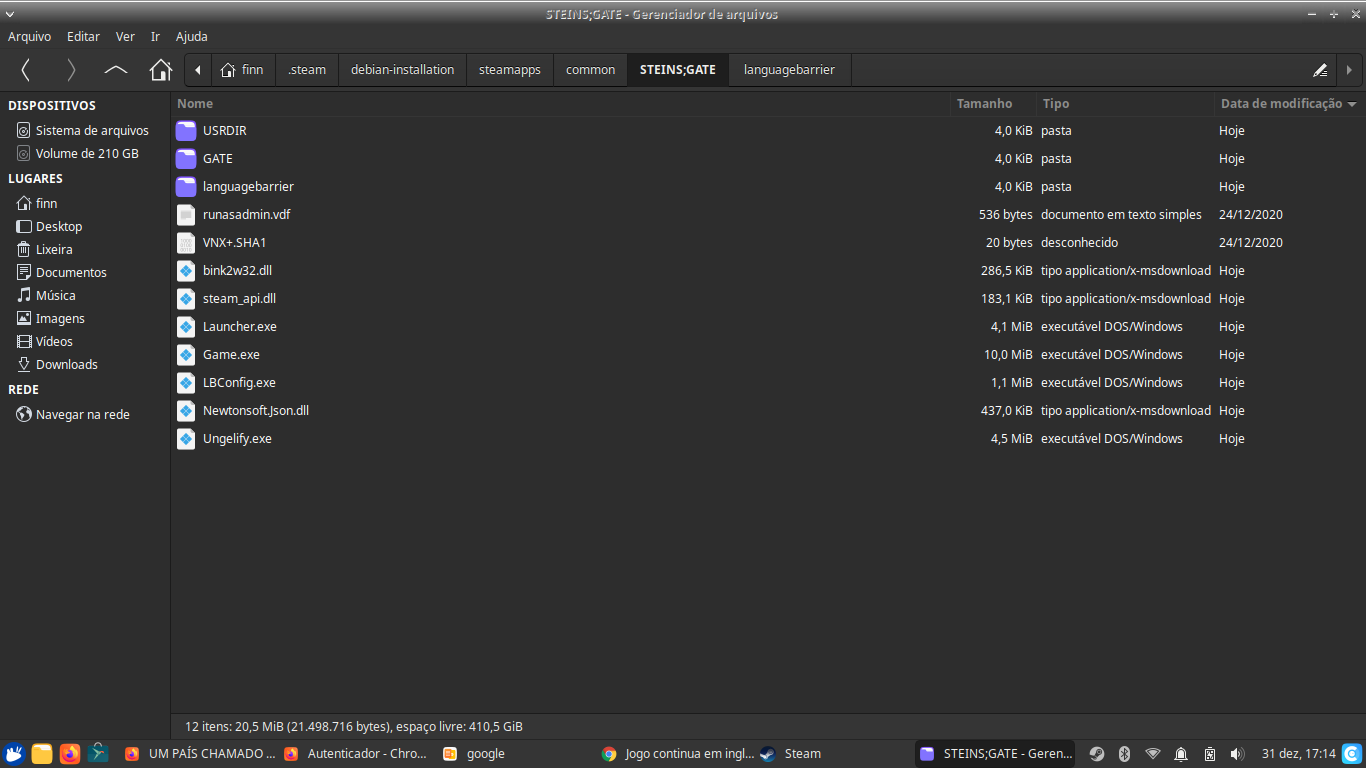The image size is (1366, 768).
Task: Select the STEINS;GATE path segment
Action: pyautogui.click(x=678, y=70)
